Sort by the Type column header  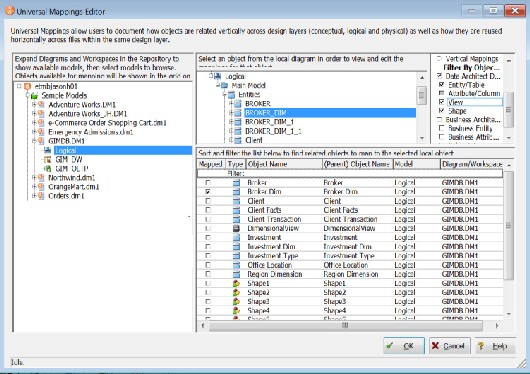[x=236, y=164]
